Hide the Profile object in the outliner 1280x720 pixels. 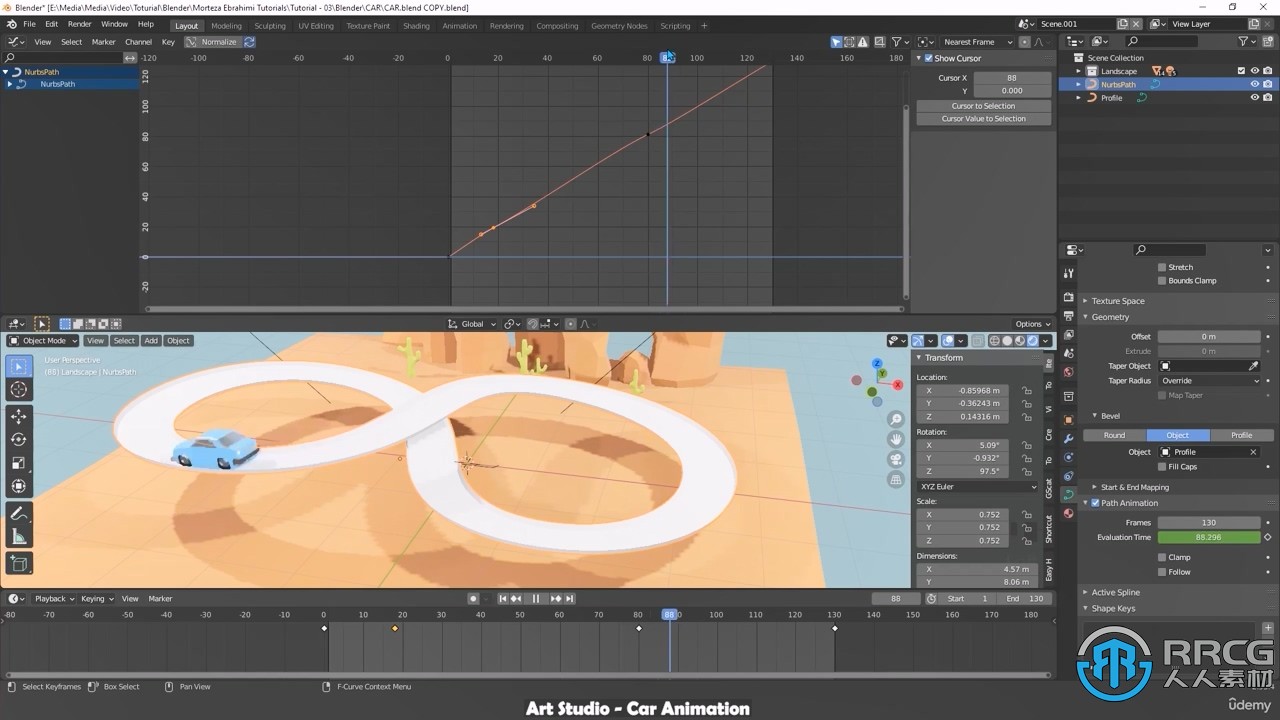click(1255, 98)
